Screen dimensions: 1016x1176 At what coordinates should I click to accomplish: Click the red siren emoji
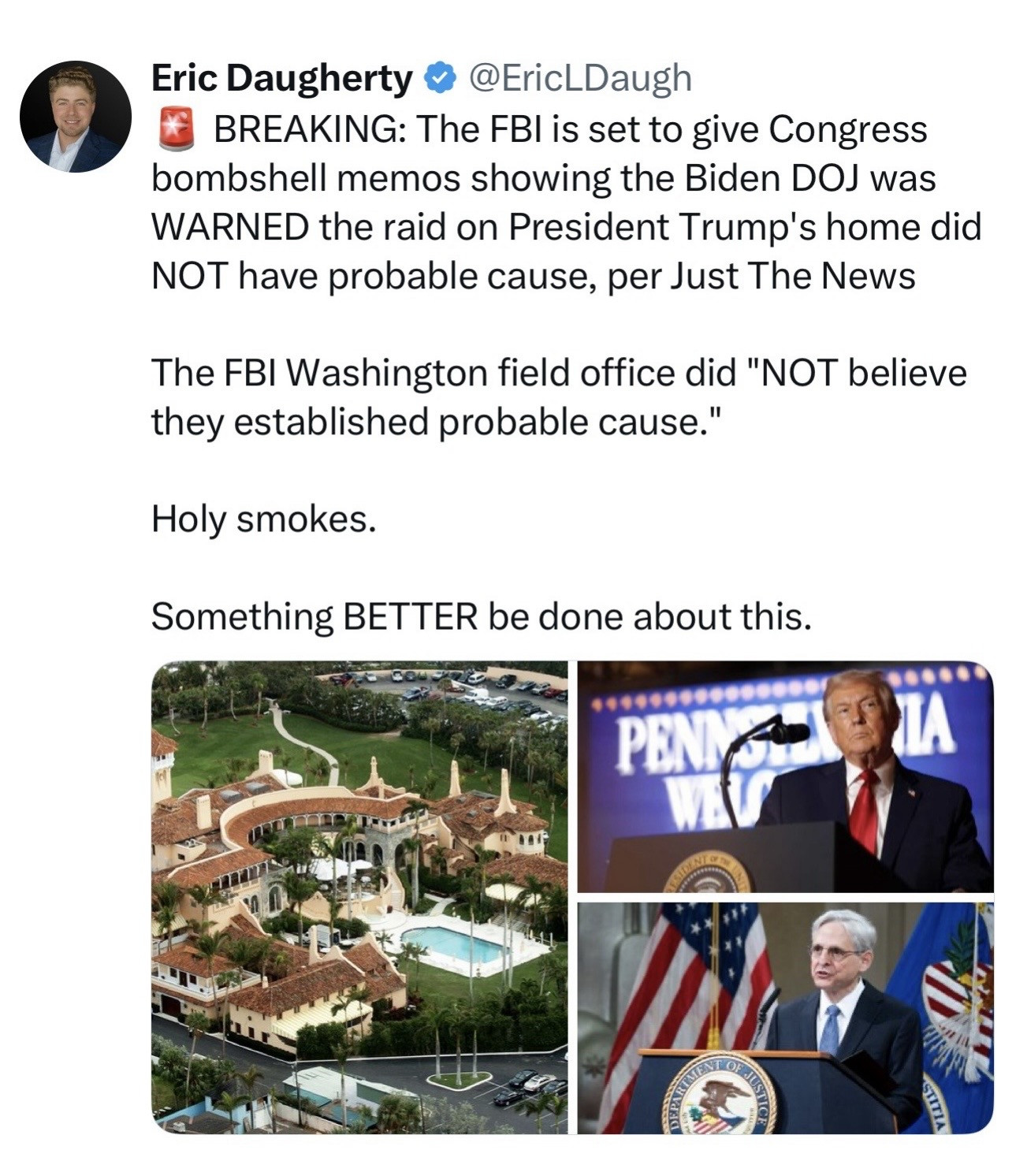175,129
